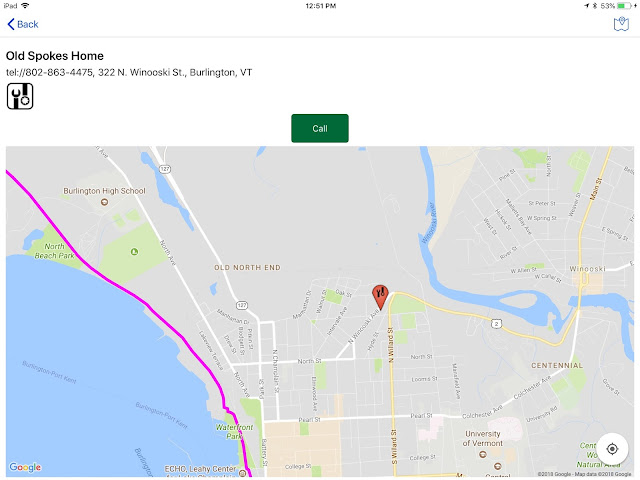This screenshot has height=480, width=640.
Task: Tap the clock in the status bar
Action: (321, 6)
